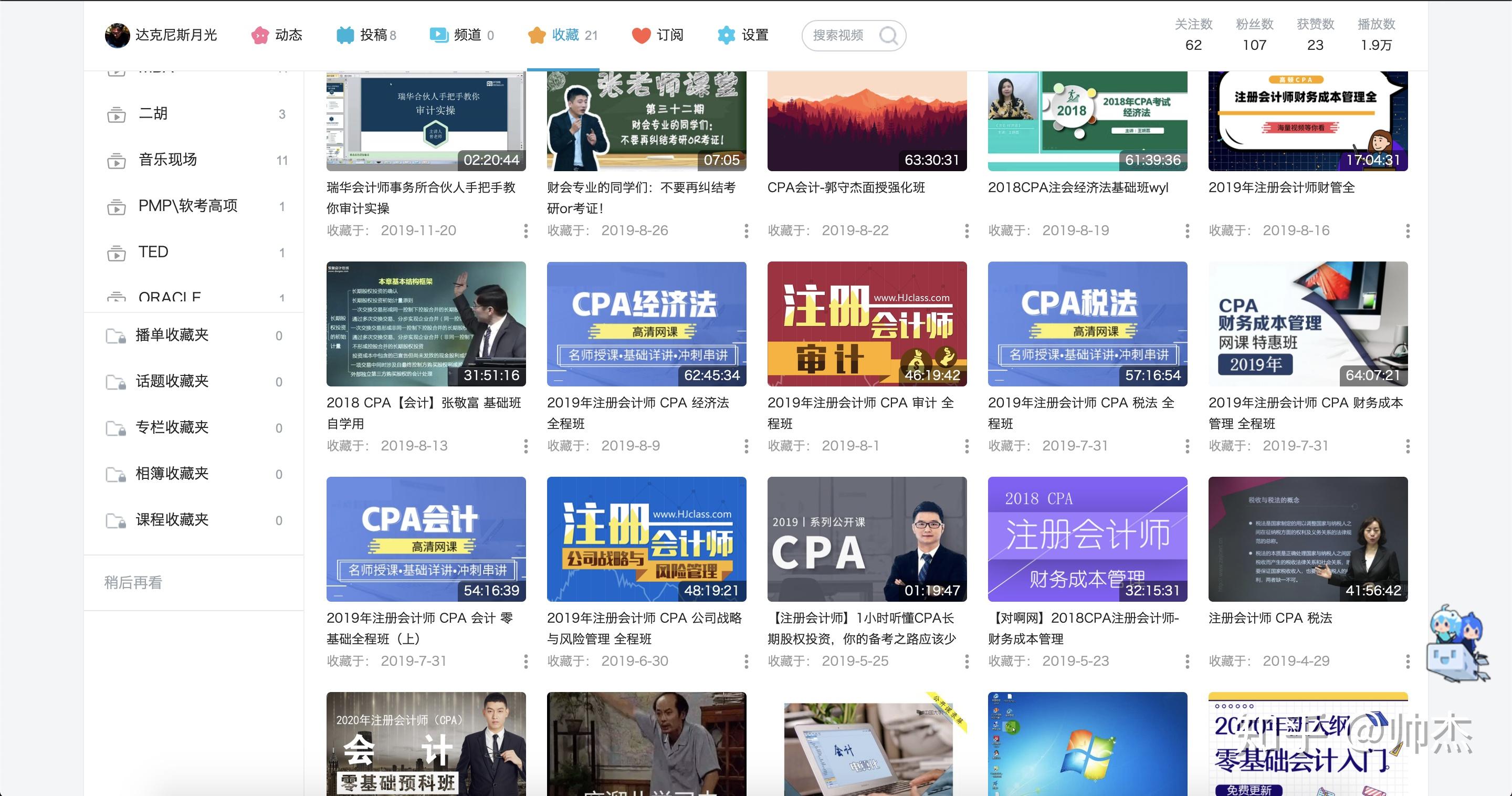Open title 【对啊网】2018CPA注册会计师-财务成本管理
Viewport: 1512px width, 796px height.
coord(1084,628)
